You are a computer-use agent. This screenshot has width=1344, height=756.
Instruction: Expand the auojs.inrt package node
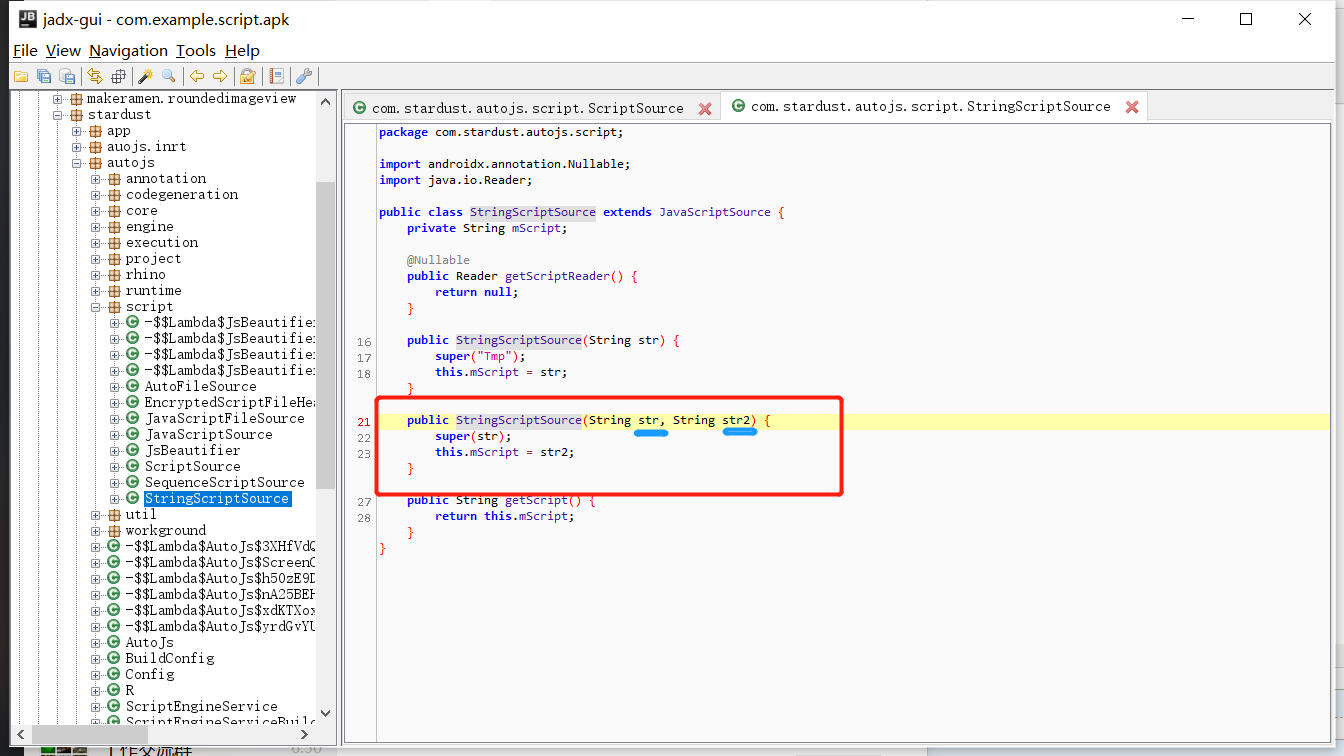click(x=77, y=147)
